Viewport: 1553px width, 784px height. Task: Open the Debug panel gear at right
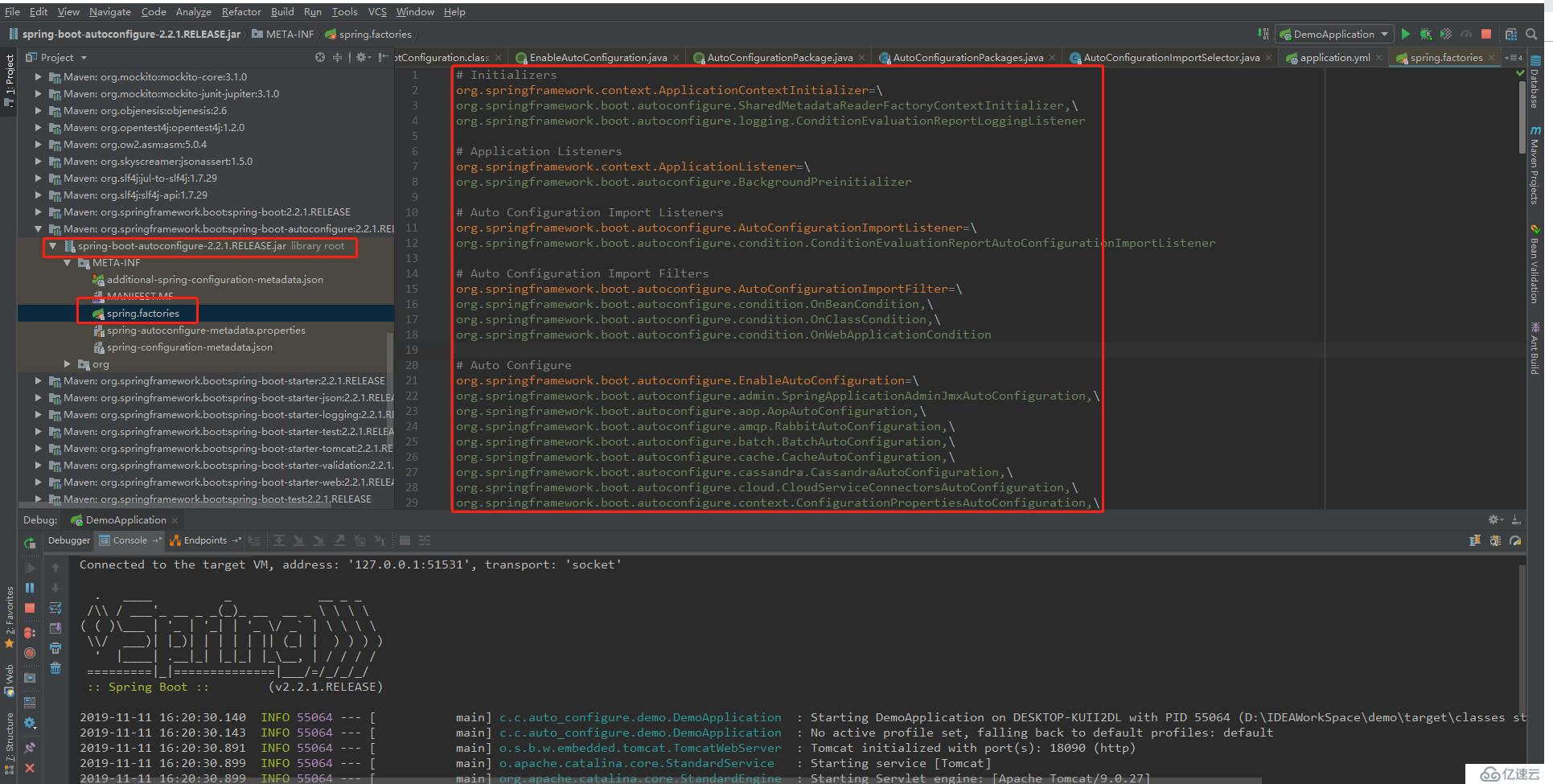coord(1494,519)
